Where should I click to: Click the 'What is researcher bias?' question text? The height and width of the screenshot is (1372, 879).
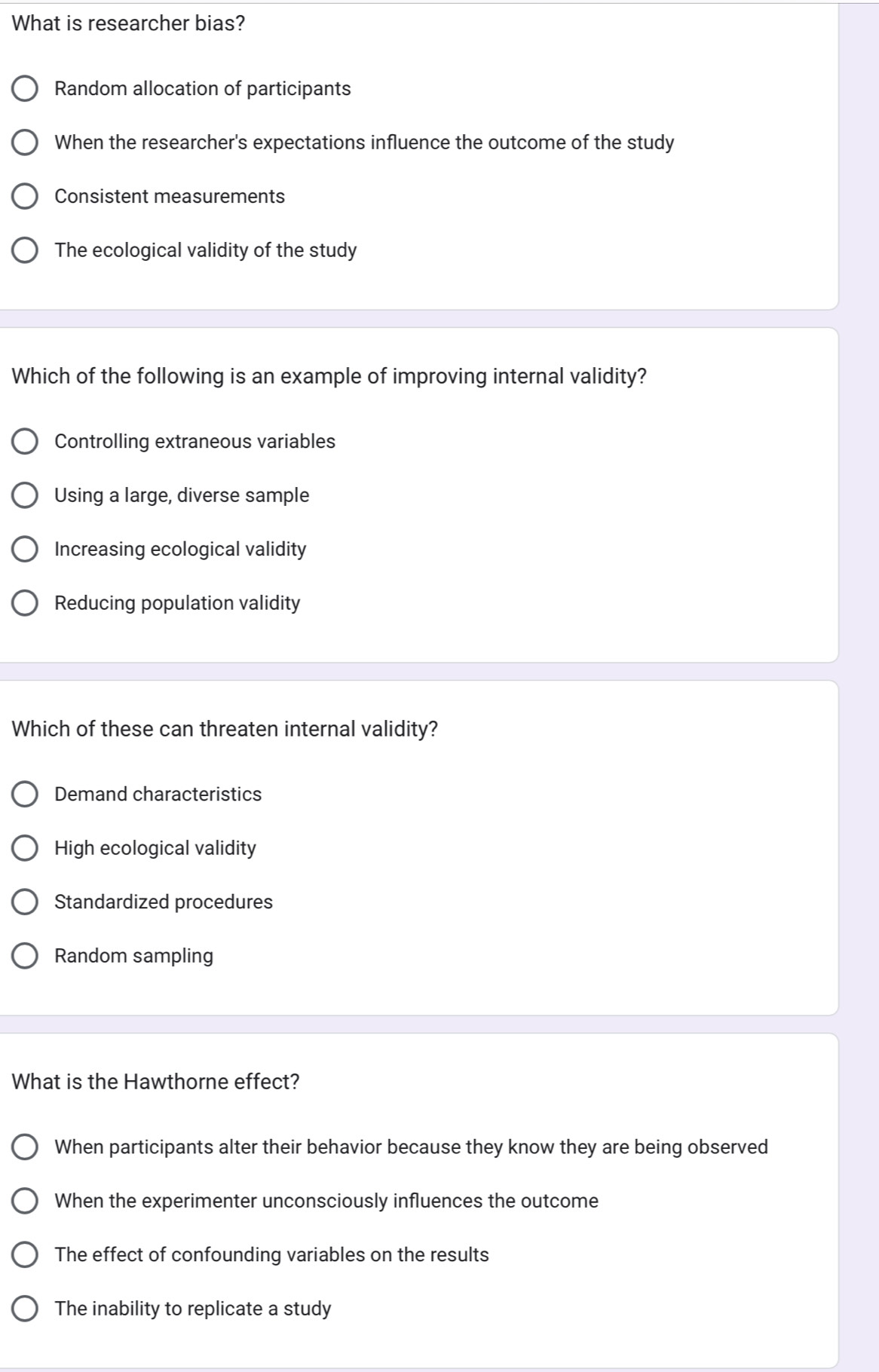pyautogui.click(x=129, y=23)
